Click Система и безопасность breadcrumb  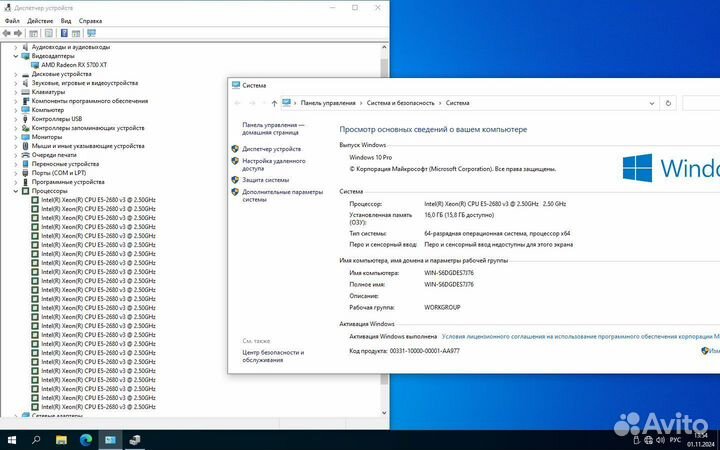coord(400,103)
